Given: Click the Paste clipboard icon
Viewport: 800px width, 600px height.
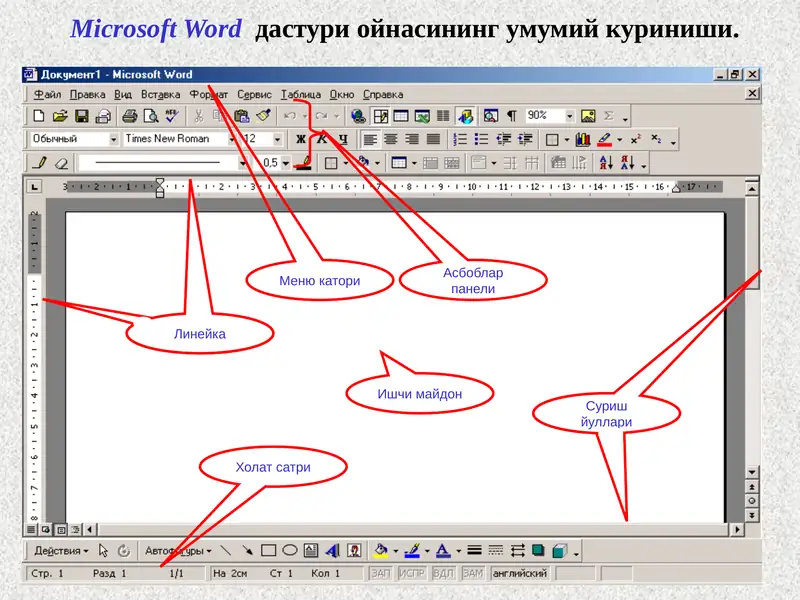Looking at the screenshot, I should 241,116.
